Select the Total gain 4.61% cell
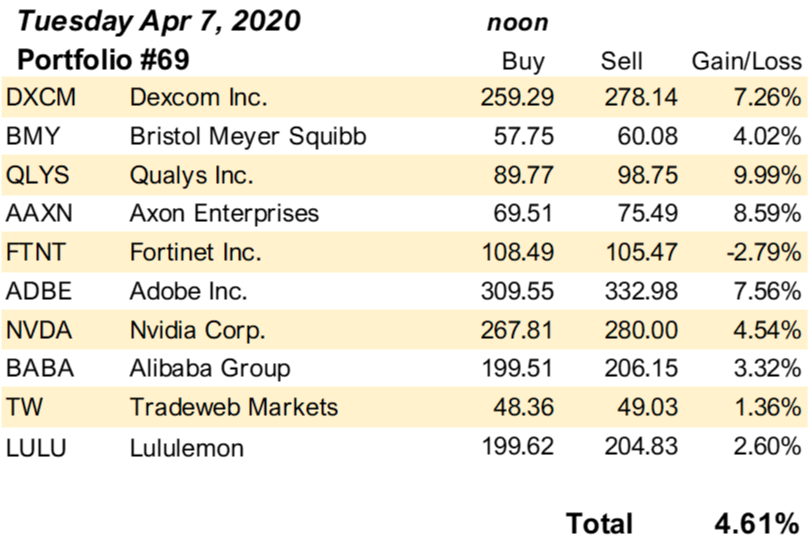809x545 pixels. pyautogui.click(x=757, y=524)
